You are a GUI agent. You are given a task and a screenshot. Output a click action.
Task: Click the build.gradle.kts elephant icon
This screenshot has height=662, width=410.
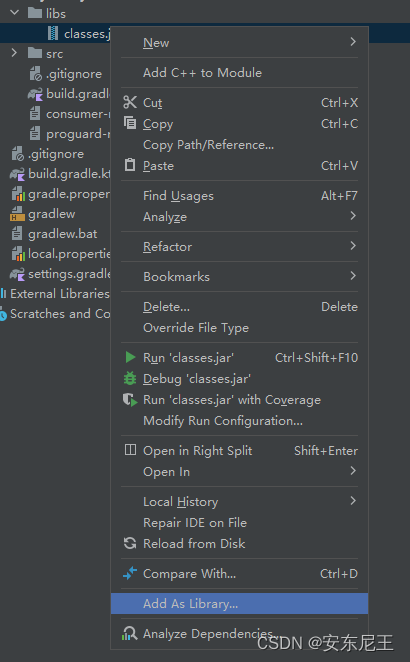click(17, 174)
